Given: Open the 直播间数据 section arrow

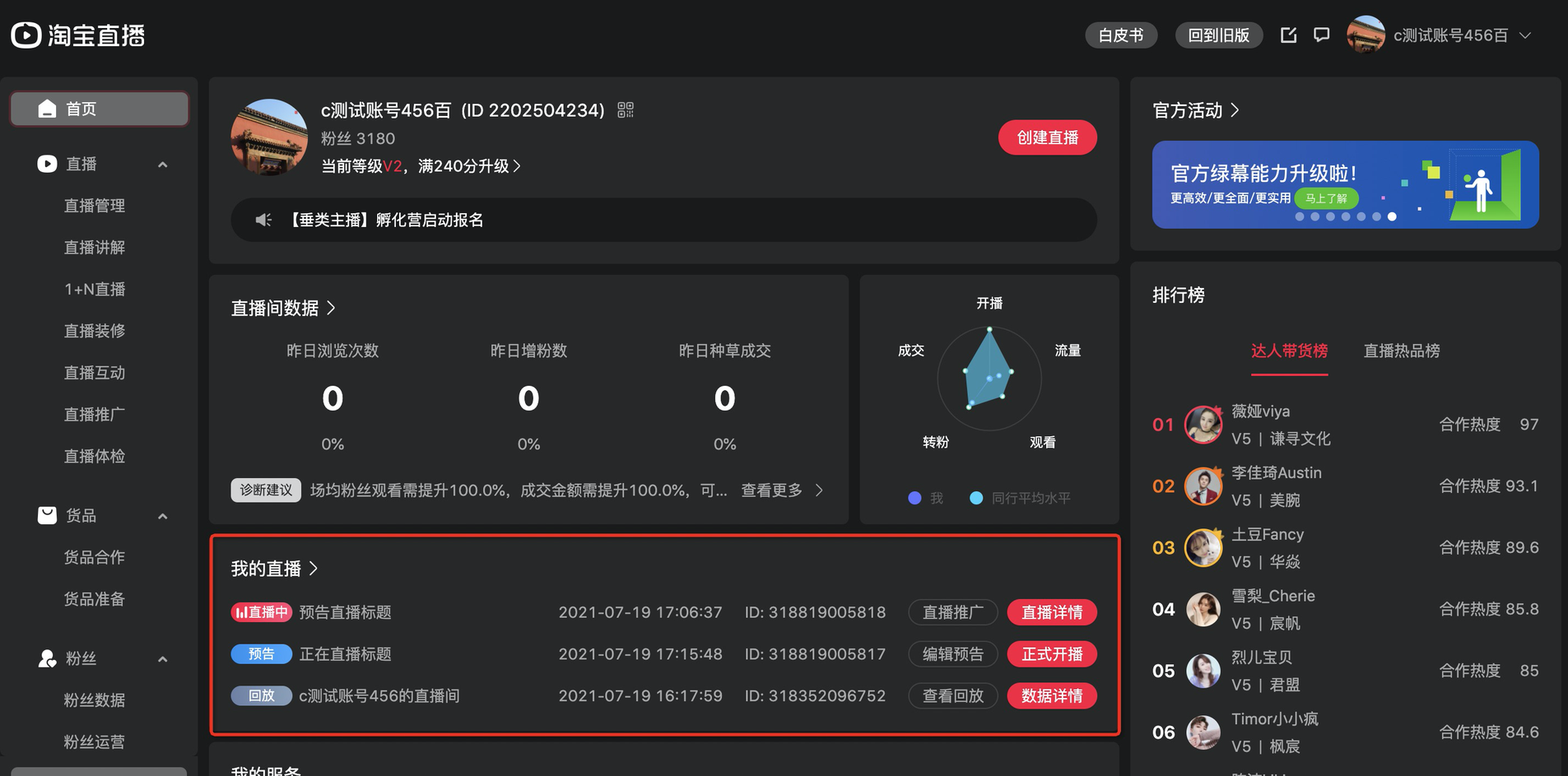Looking at the screenshot, I should pyautogui.click(x=331, y=308).
